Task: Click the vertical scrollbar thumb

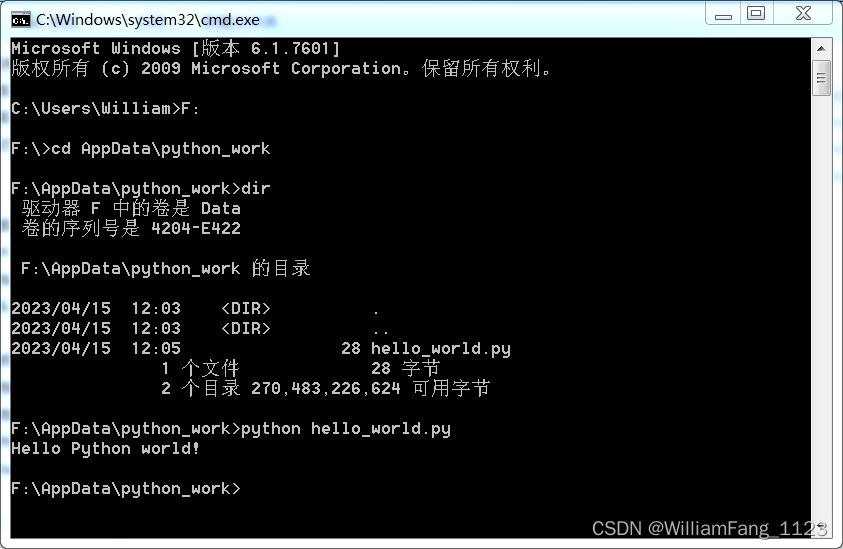Action: click(821, 79)
